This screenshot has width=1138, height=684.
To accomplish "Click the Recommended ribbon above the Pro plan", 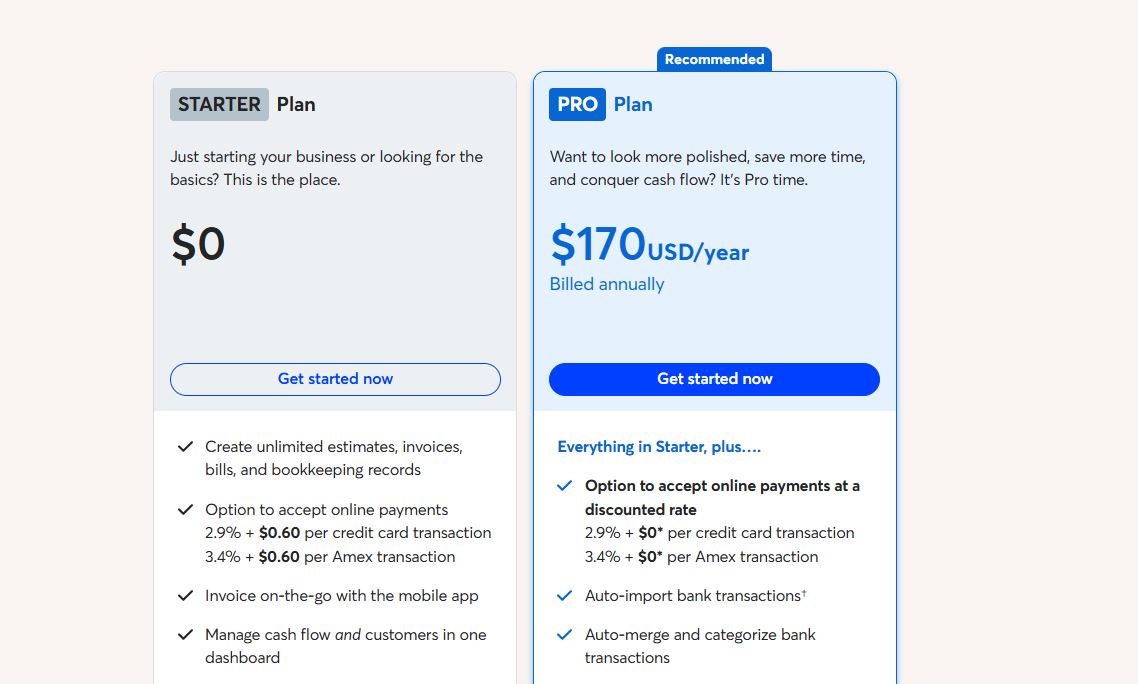I will pos(713,59).
